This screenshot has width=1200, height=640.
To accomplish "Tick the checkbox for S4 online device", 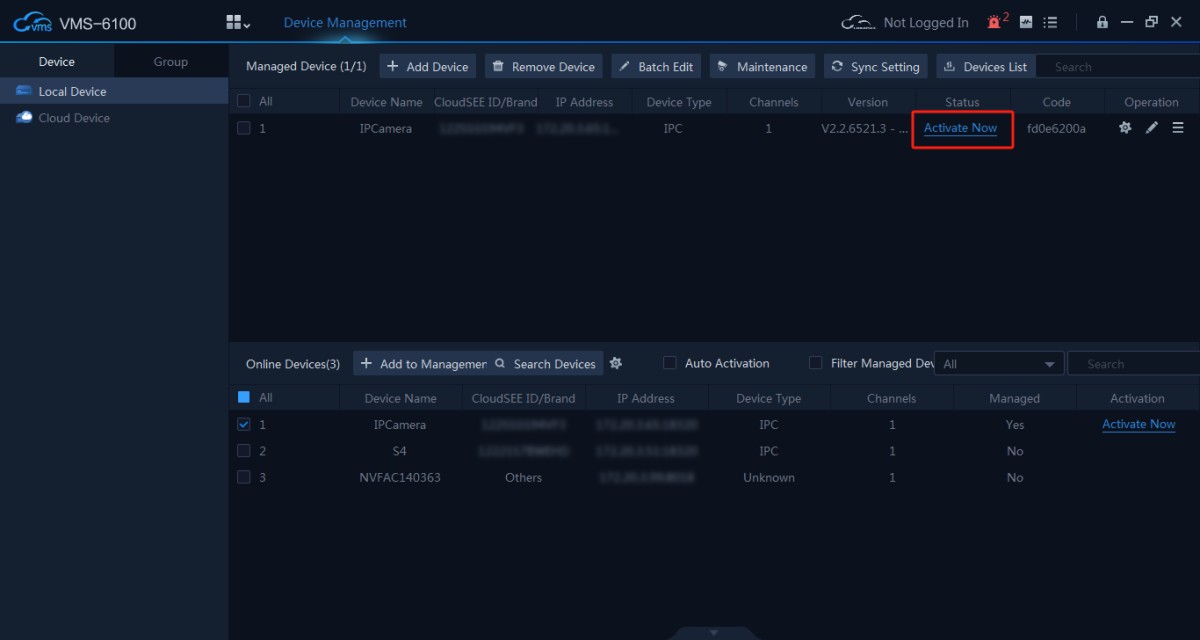I will [x=244, y=451].
